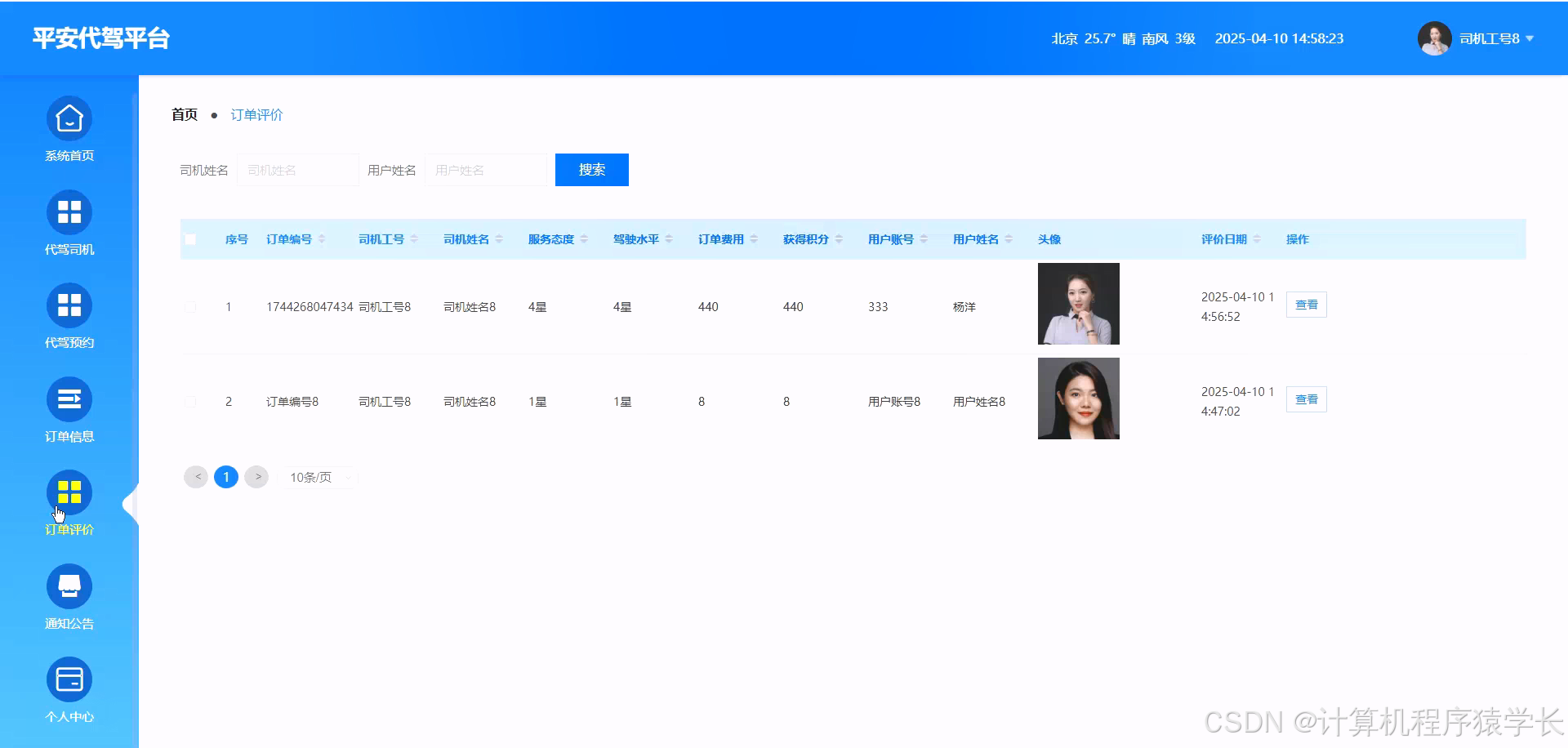The image size is (1568, 748).
Task: Click order number 1744268047434
Action: coord(310,307)
